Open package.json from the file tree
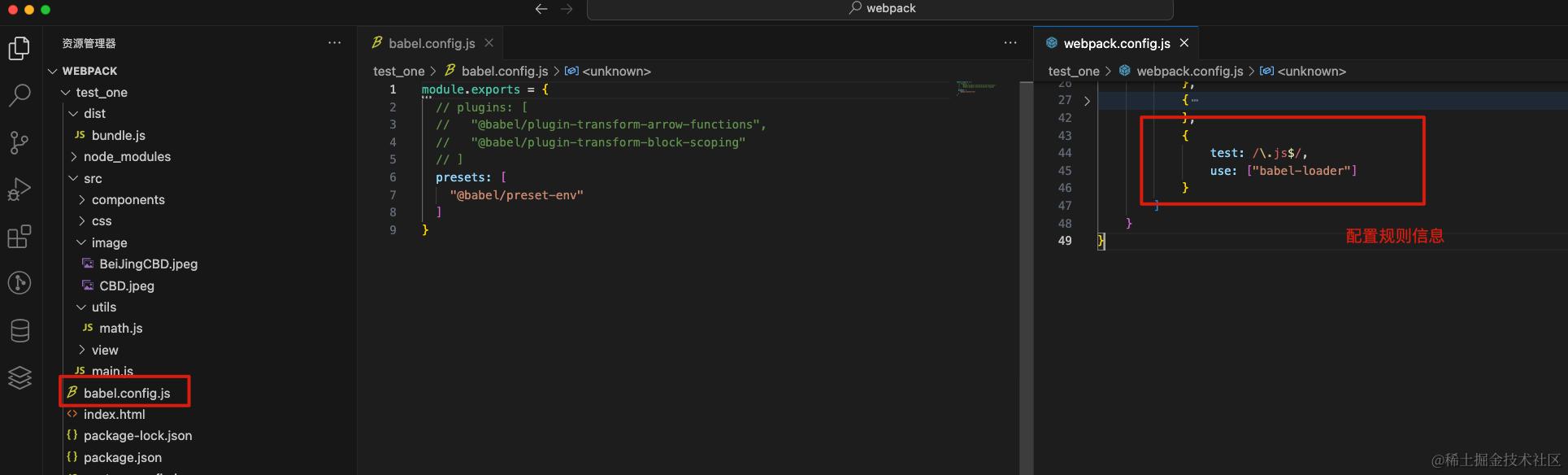Screen dimensions: 1568x475 [122, 457]
